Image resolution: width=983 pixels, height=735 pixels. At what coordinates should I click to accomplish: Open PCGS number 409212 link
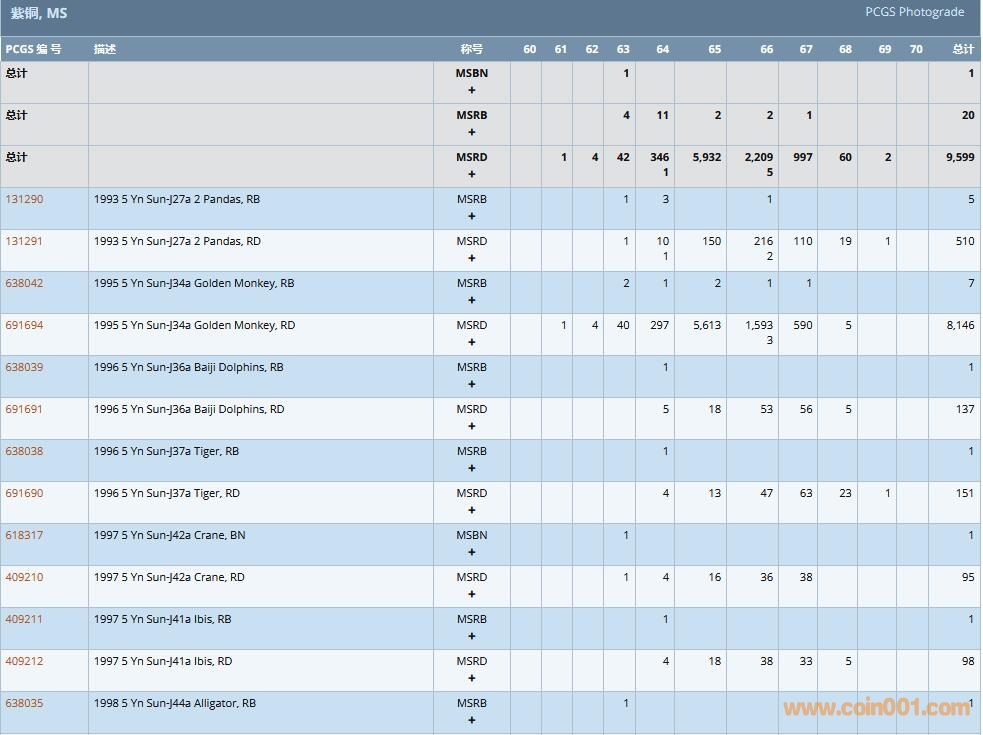click(x=24, y=661)
